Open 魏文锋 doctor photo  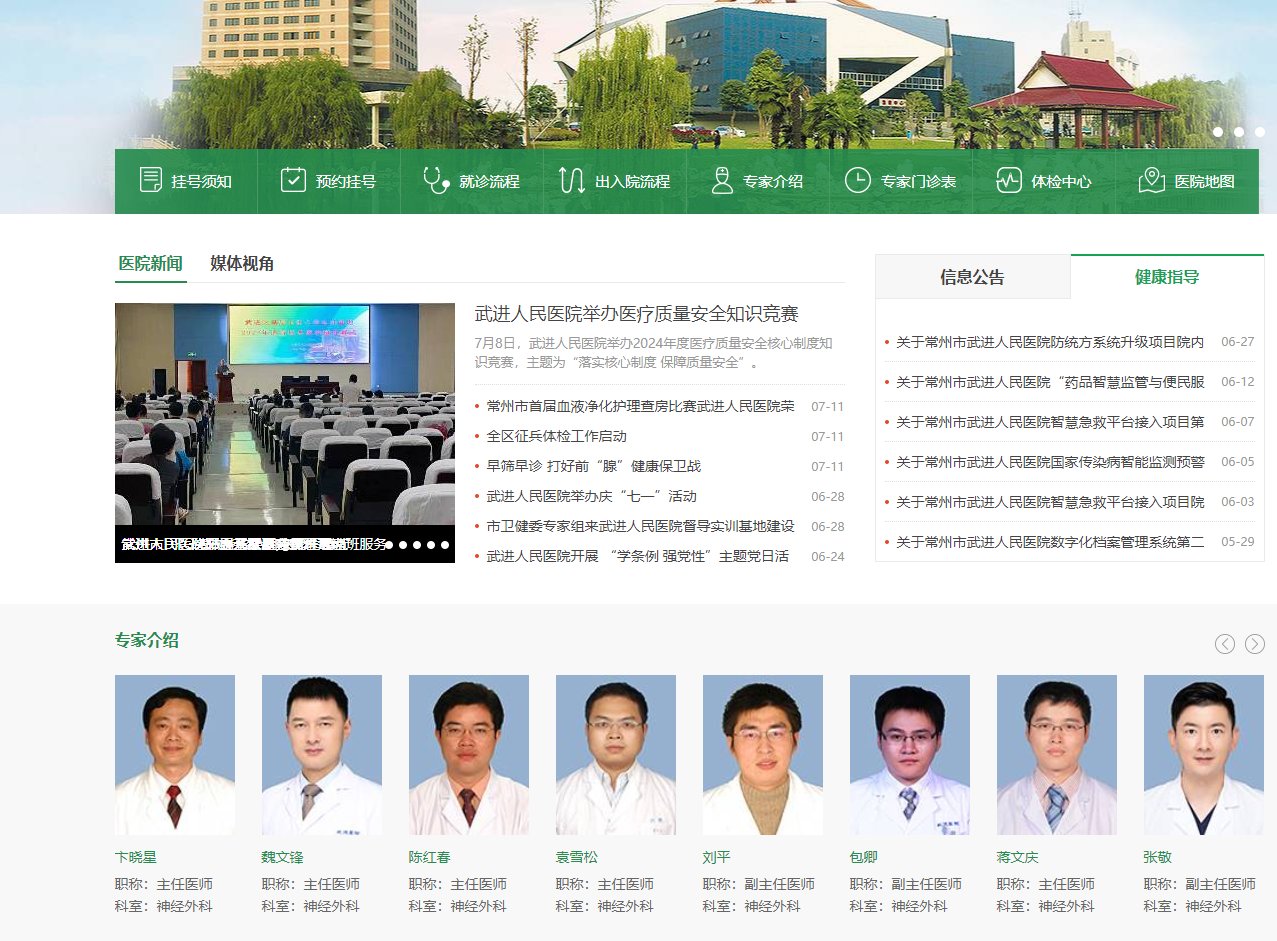click(x=322, y=755)
